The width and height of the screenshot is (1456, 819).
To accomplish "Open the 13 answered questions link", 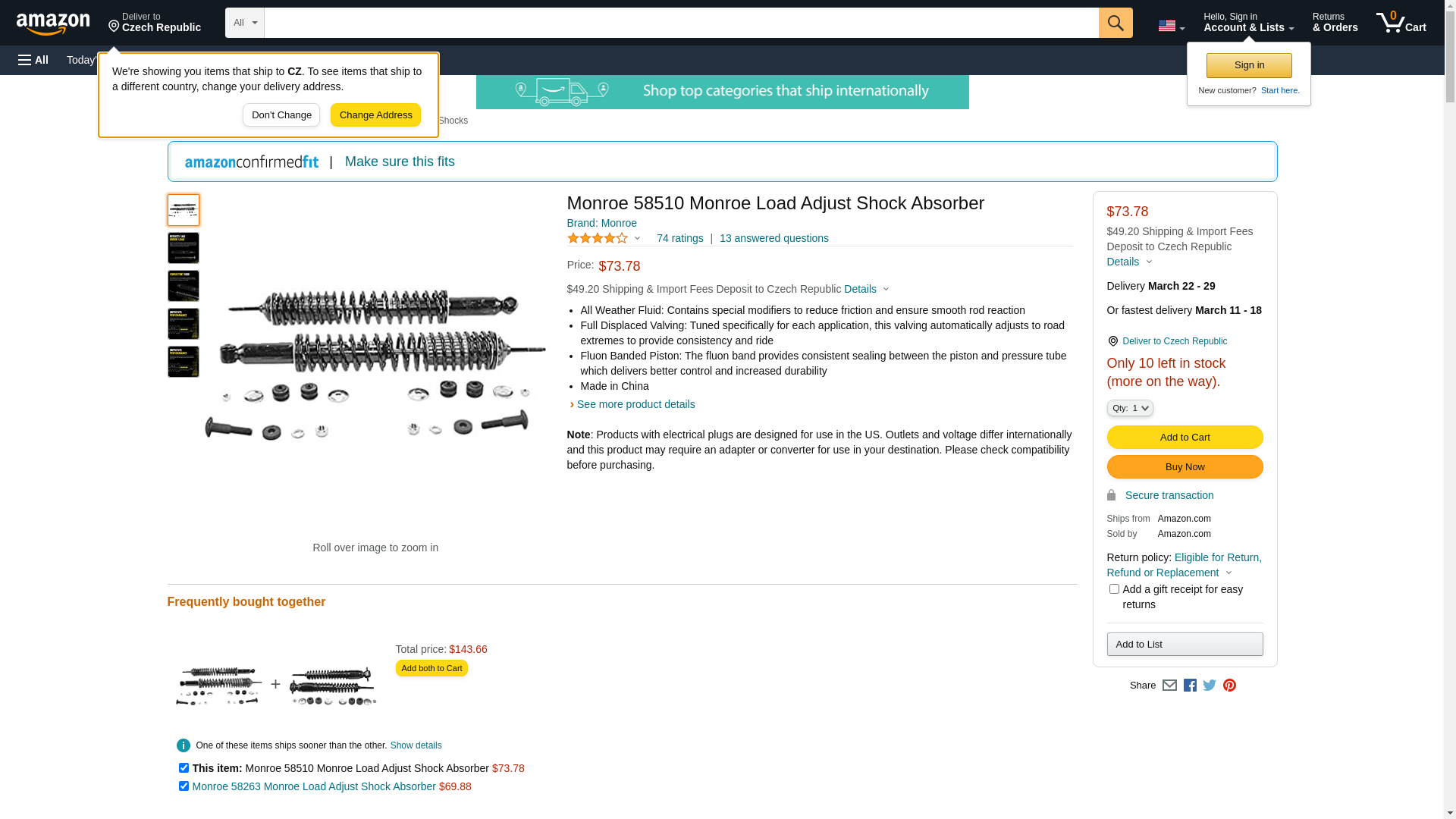I will (x=773, y=238).
